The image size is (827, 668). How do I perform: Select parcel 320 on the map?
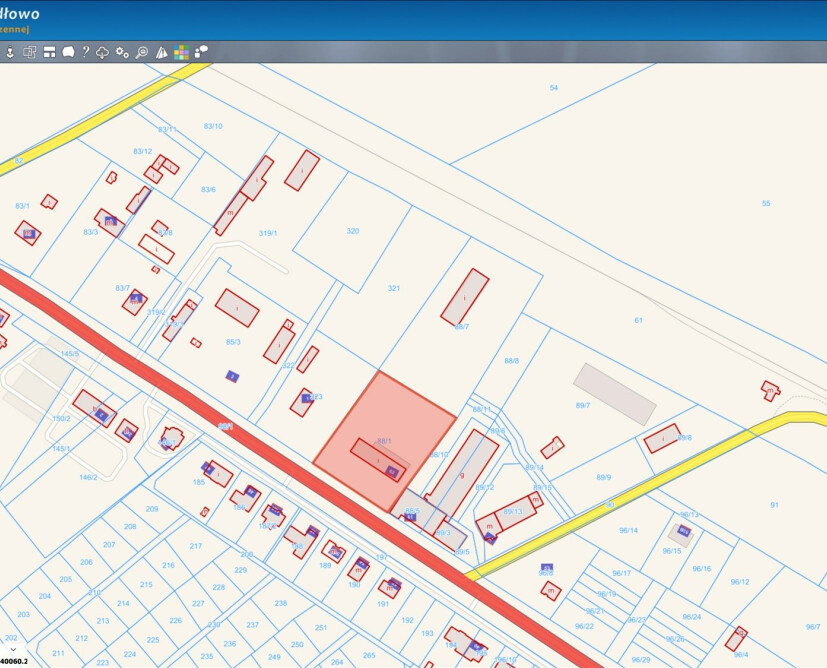click(352, 231)
